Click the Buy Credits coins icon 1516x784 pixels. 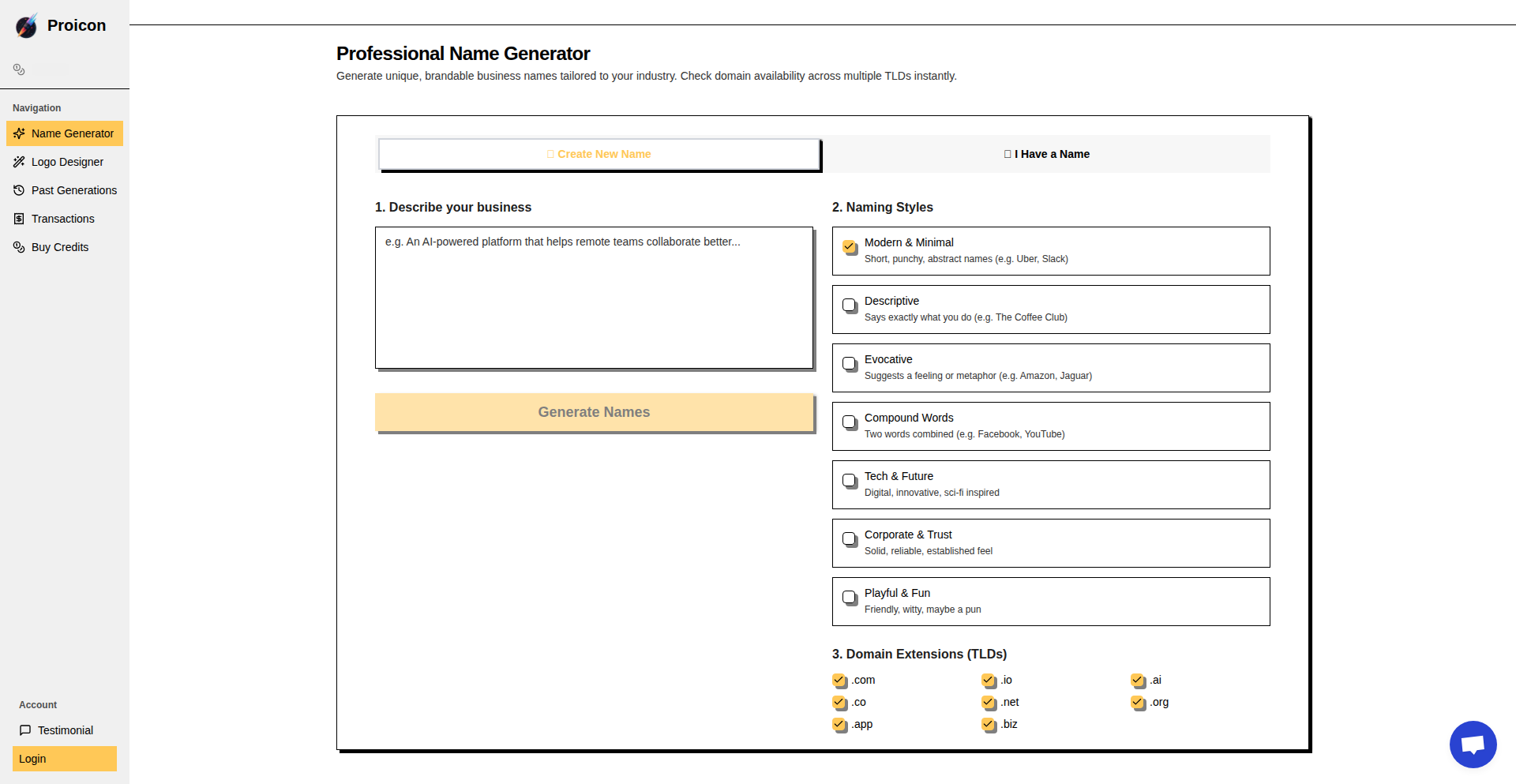pyautogui.click(x=19, y=247)
